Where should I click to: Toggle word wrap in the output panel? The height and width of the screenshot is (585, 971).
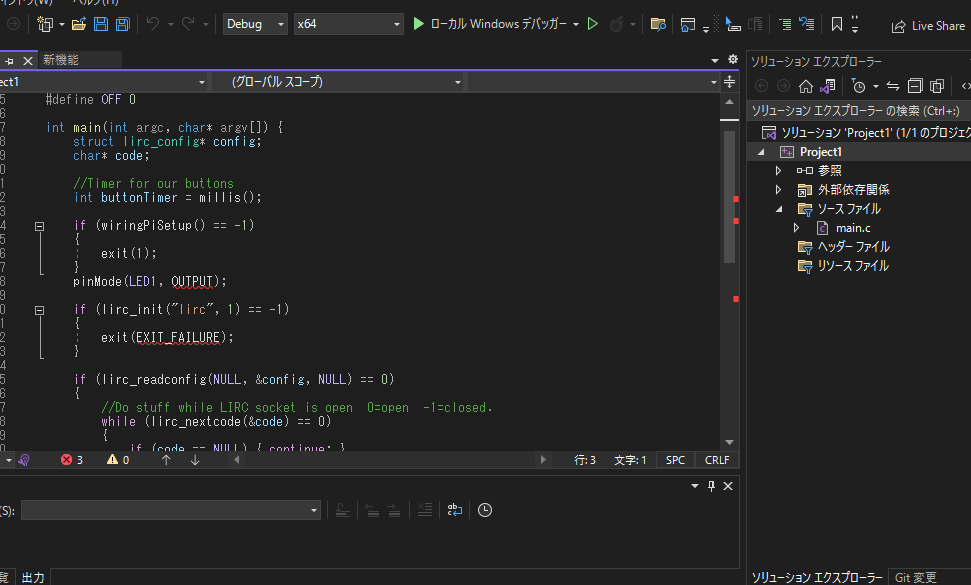coord(454,510)
